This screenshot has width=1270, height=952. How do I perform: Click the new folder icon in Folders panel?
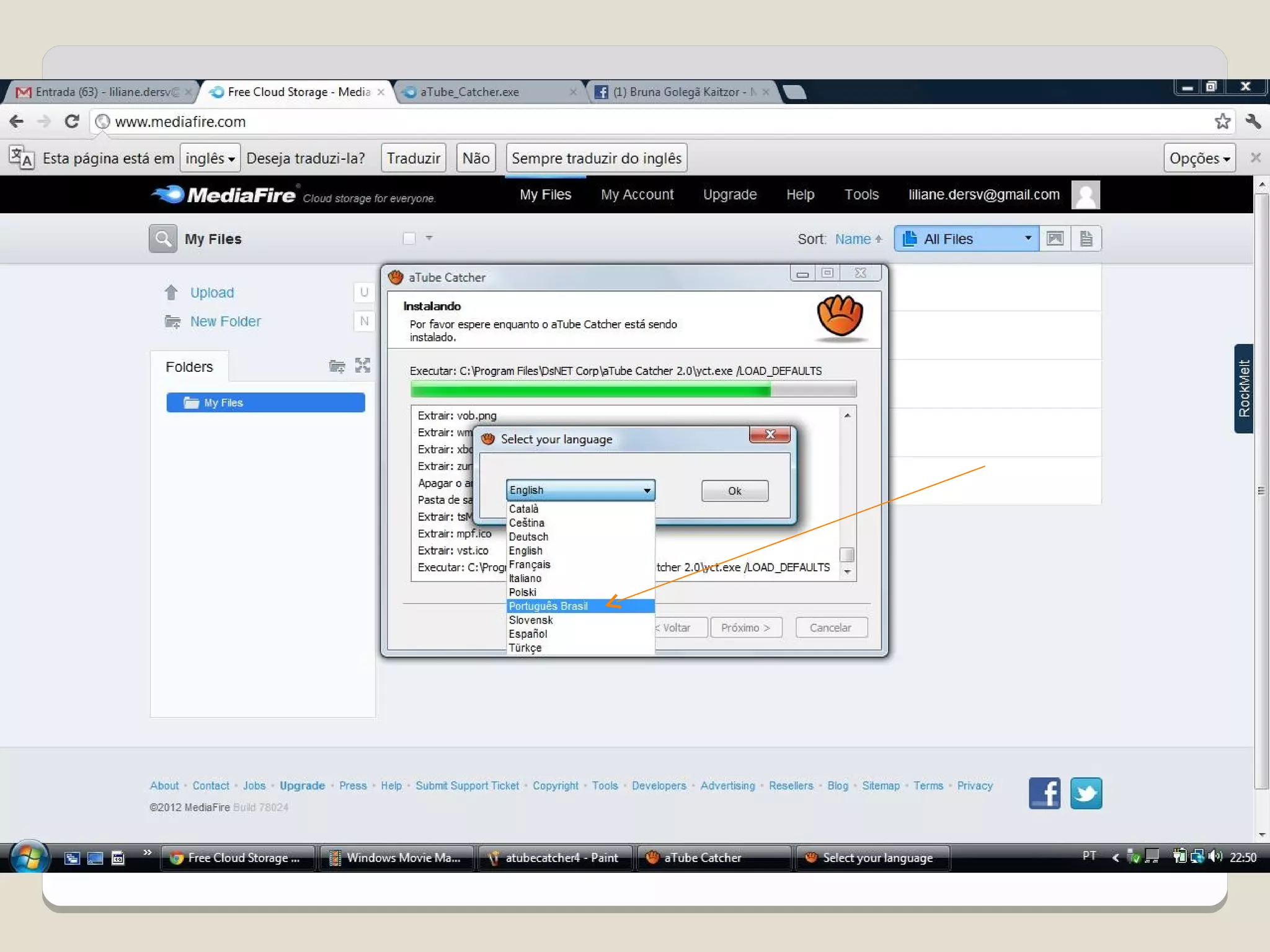(337, 366)
